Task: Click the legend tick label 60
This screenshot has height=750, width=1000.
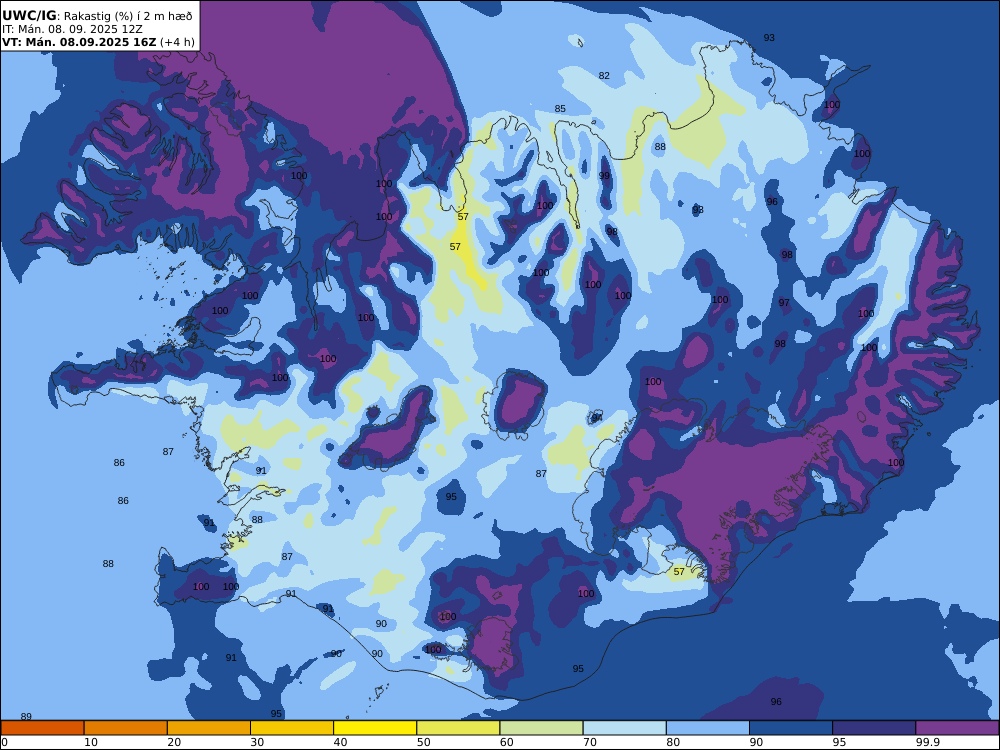Action: click(506, 742)
